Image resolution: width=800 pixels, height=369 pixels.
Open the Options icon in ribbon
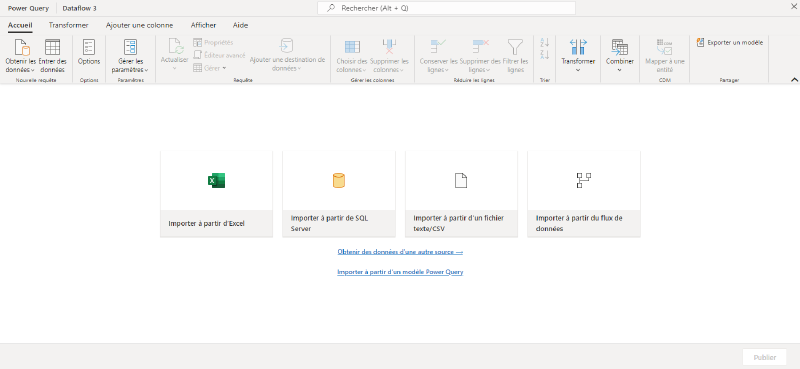pos(89,47)
